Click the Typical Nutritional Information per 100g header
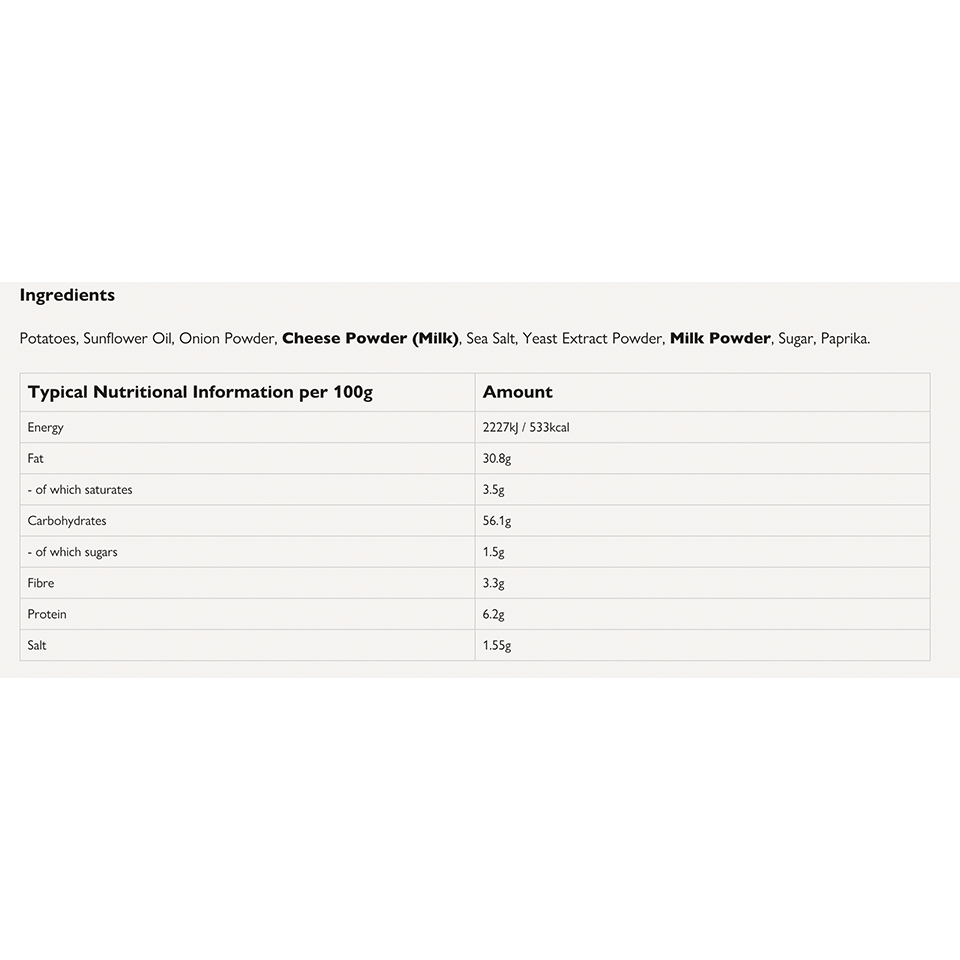 200,392
